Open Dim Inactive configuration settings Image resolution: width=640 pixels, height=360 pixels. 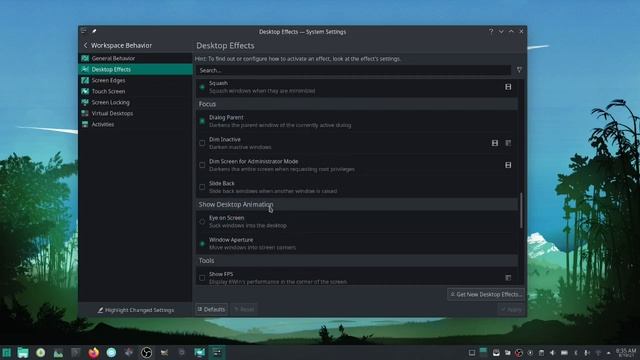(508, 143)
